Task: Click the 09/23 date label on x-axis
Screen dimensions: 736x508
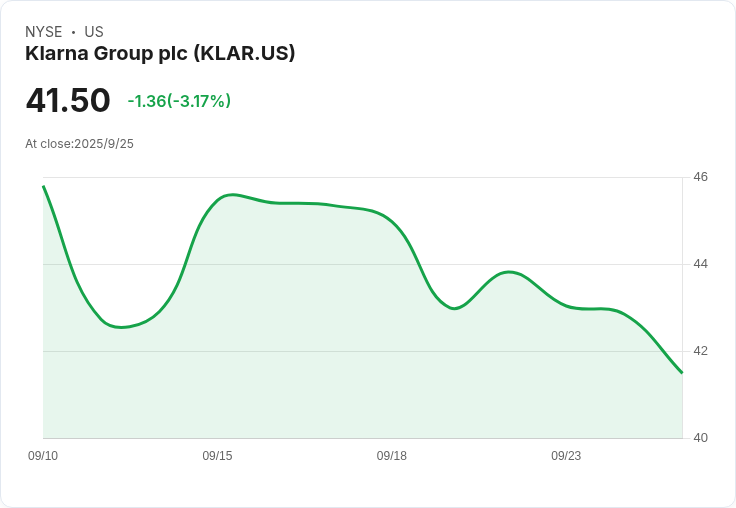Action: tap(566, 456)
